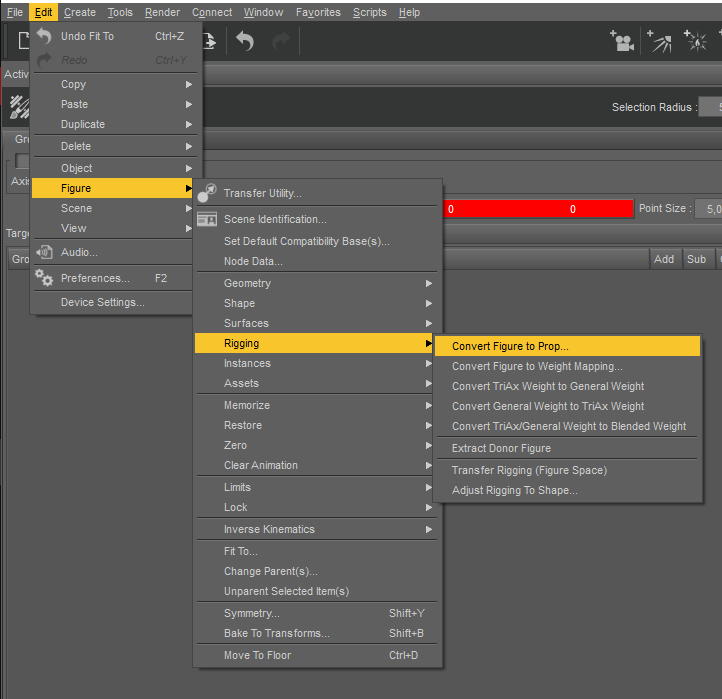Click the Scene Identification icon

[x=207, y=219]
